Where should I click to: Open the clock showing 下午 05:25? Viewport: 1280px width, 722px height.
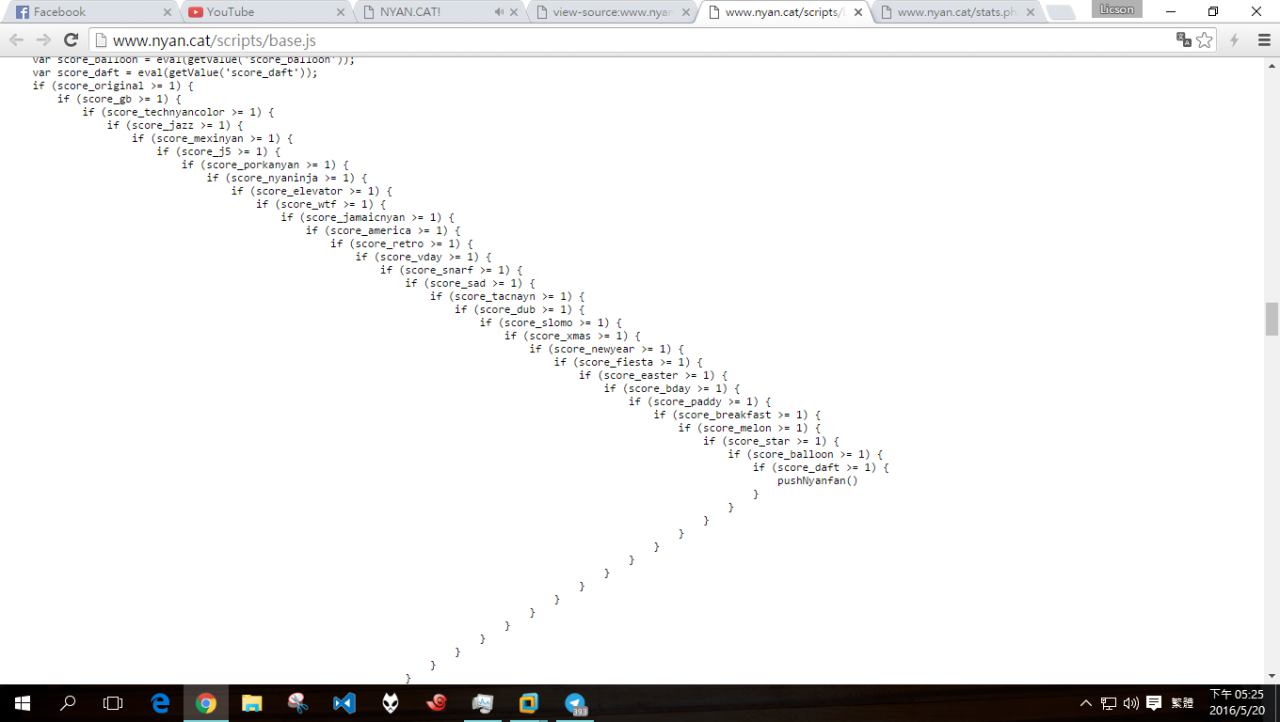[1236, 702]
